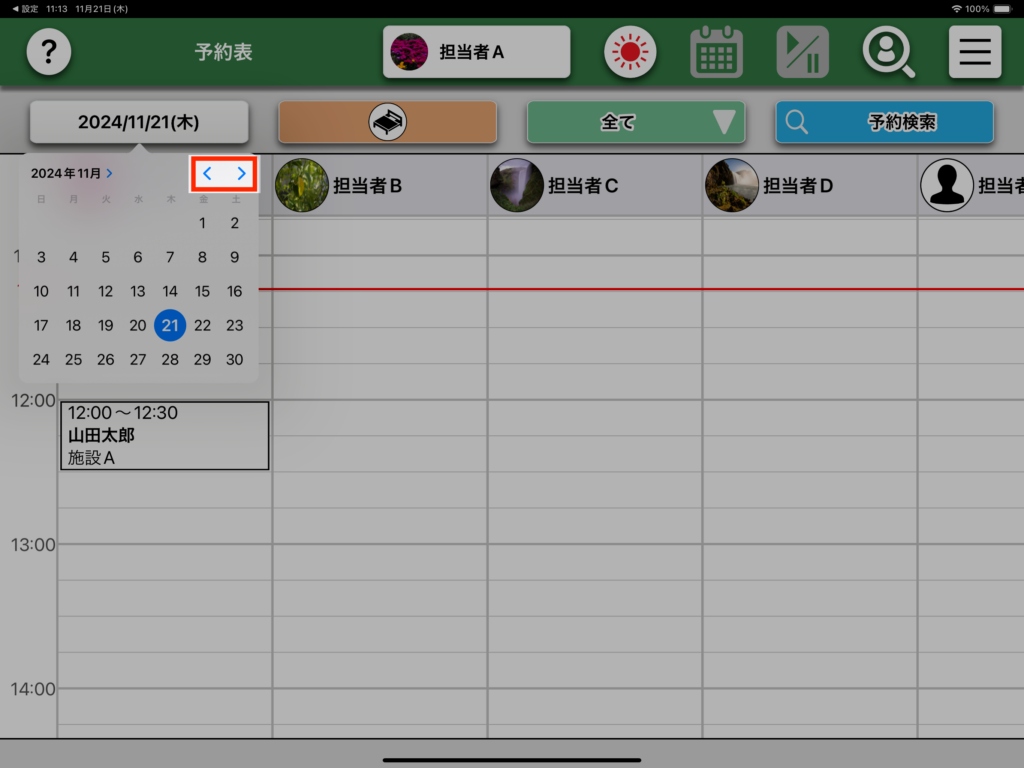The height and width of the screenshot is (768, 1024).
Task: Tap 担当者D column header
Action: [x=797, y=185]
